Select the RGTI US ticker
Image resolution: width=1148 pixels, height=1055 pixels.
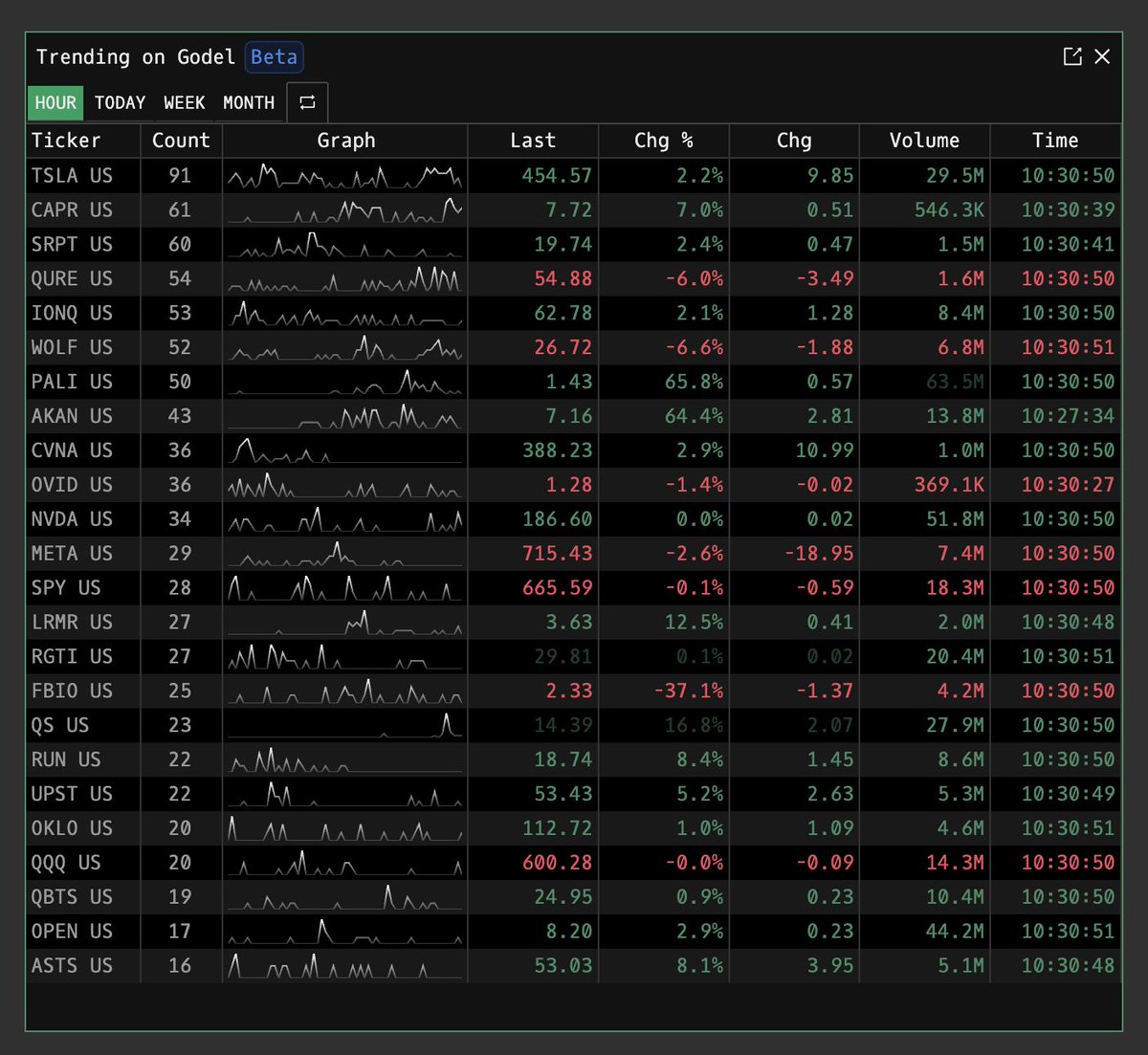pos(72,657)
